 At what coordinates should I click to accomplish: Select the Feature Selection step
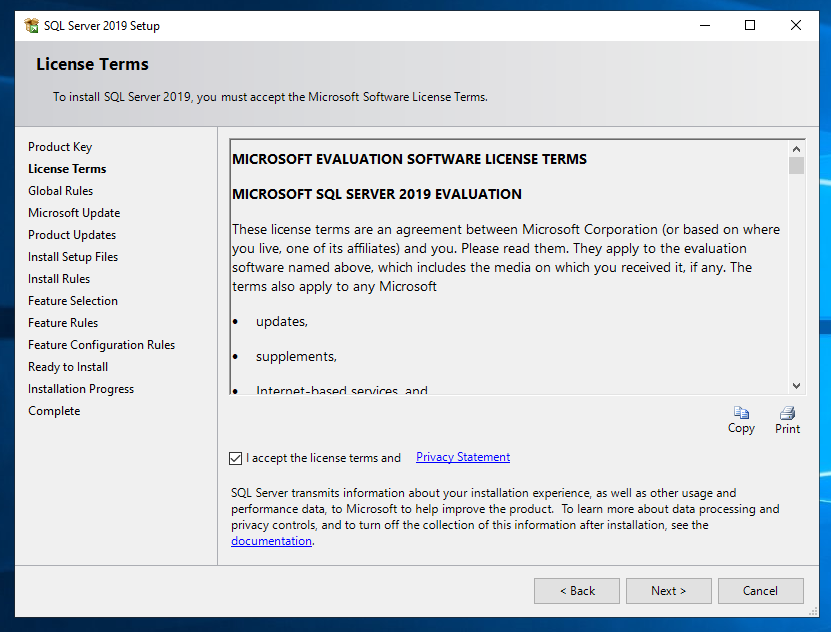[72, 300]
